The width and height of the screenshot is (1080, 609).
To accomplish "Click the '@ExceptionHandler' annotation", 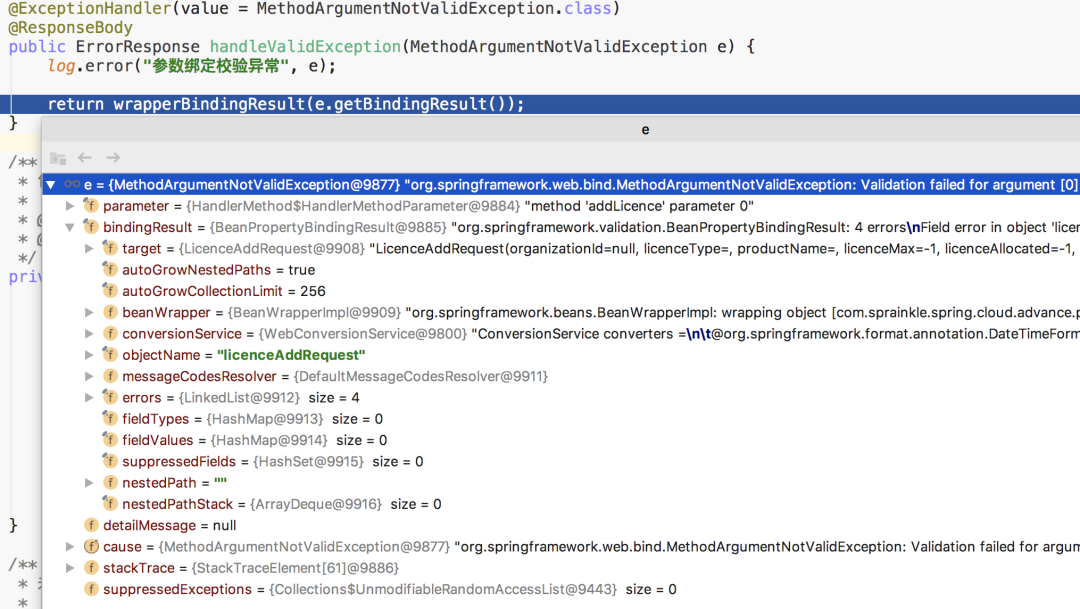I will pyautogui.click(x=90, y=9).
